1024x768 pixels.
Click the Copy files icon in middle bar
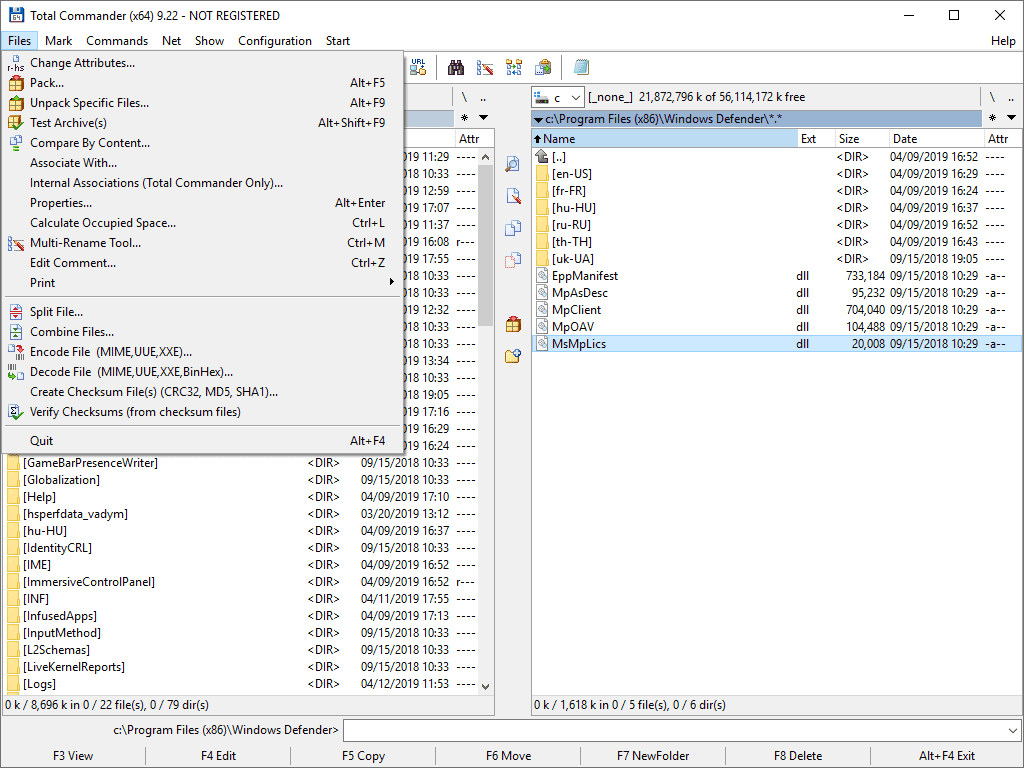513,228
